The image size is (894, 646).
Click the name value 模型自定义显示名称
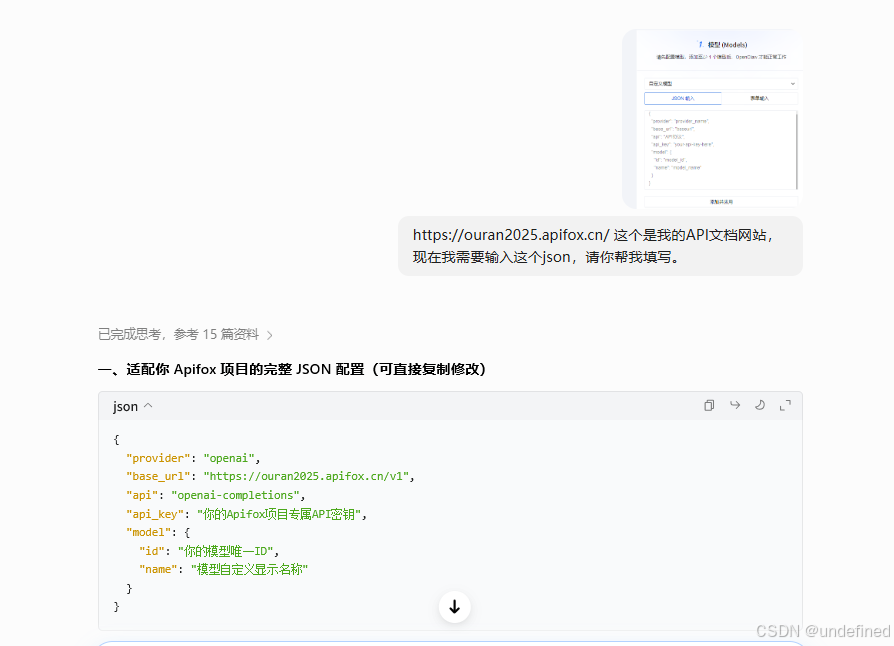249,570
